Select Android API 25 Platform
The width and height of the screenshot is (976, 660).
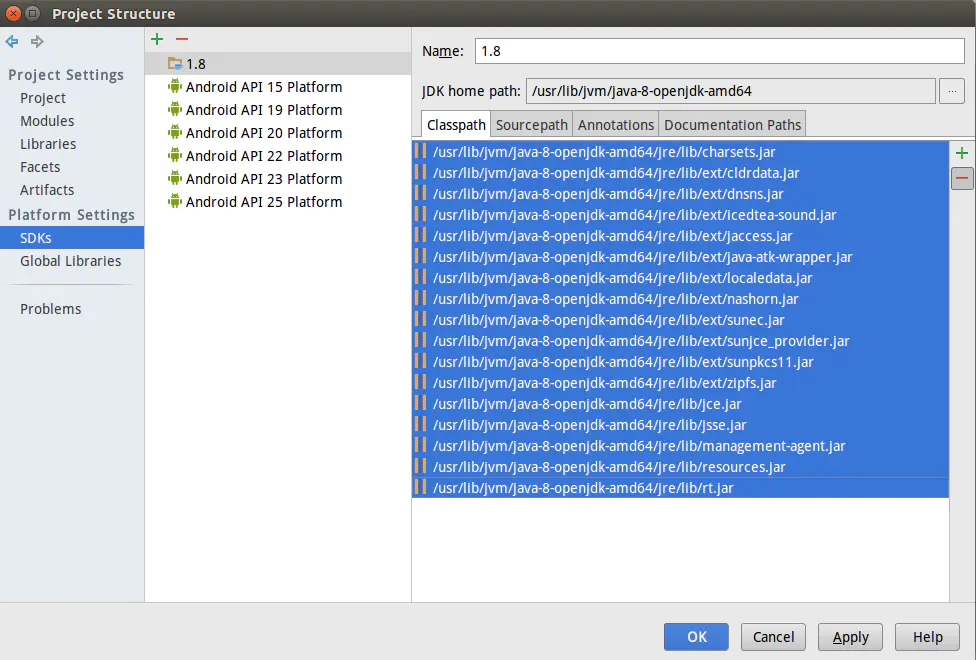(x=278, y=202)
